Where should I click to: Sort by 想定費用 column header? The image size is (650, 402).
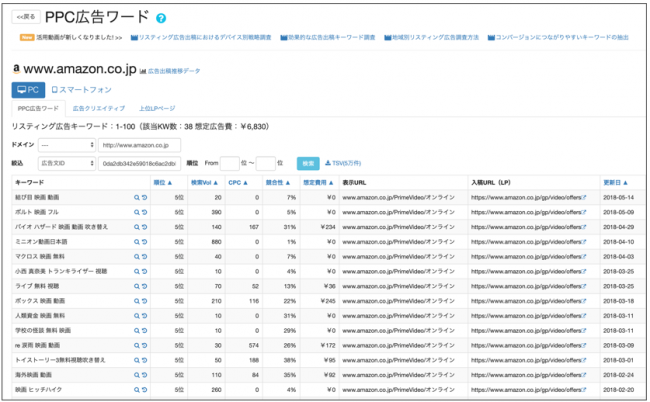(x=318, y=182)
